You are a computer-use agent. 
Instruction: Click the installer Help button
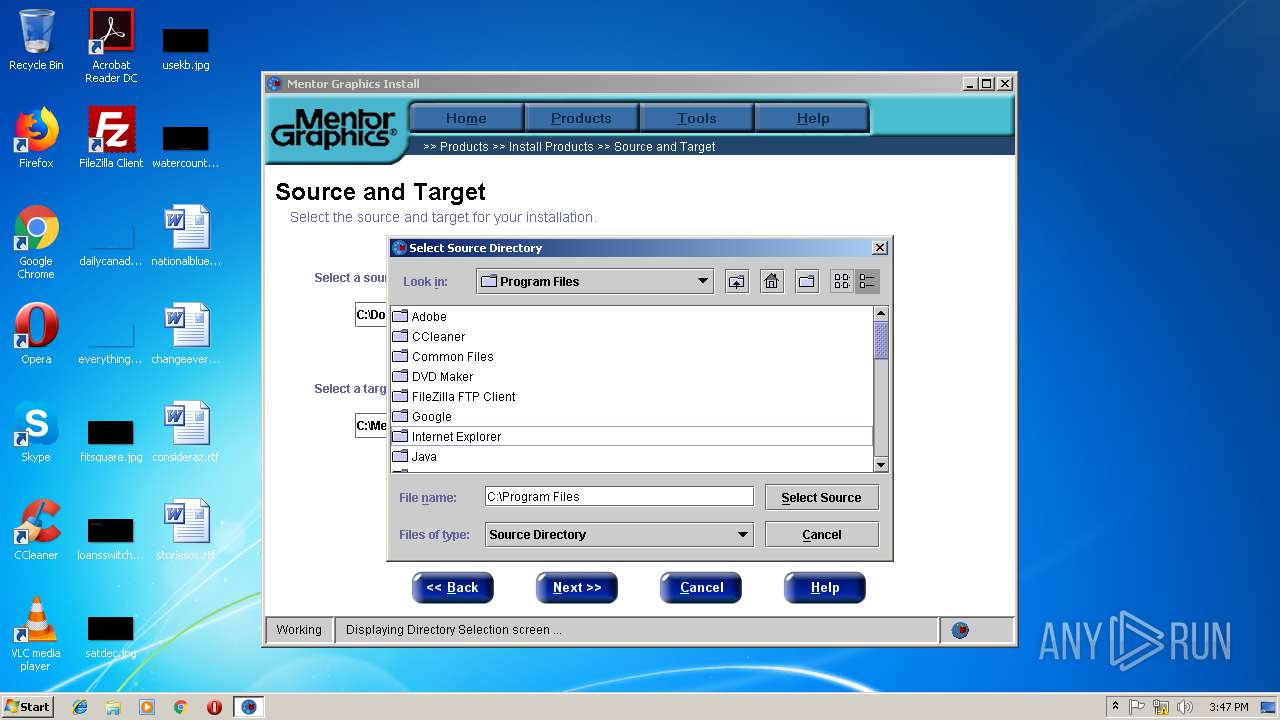pos(825,588)
